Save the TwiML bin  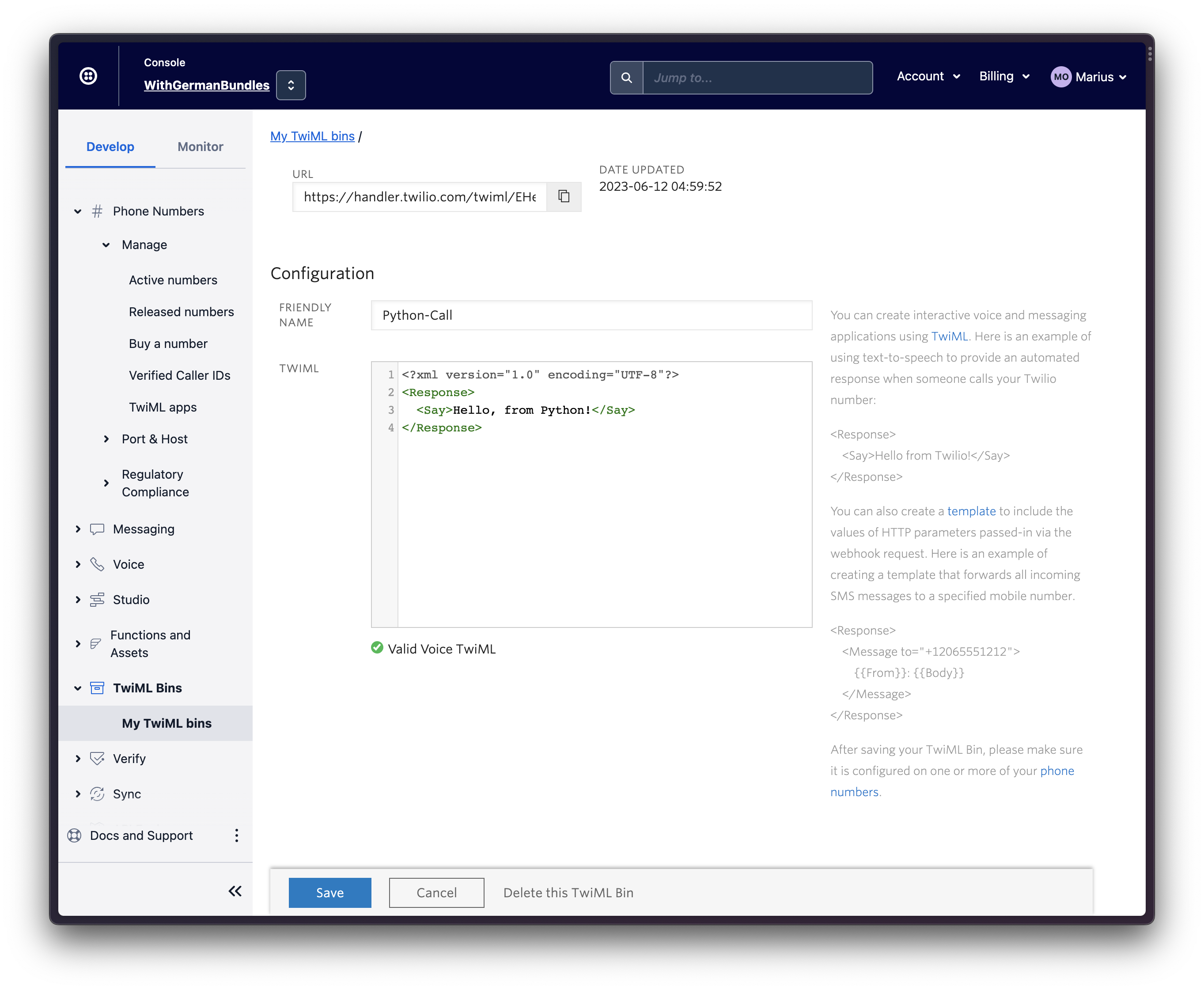[x=329, y=893]
